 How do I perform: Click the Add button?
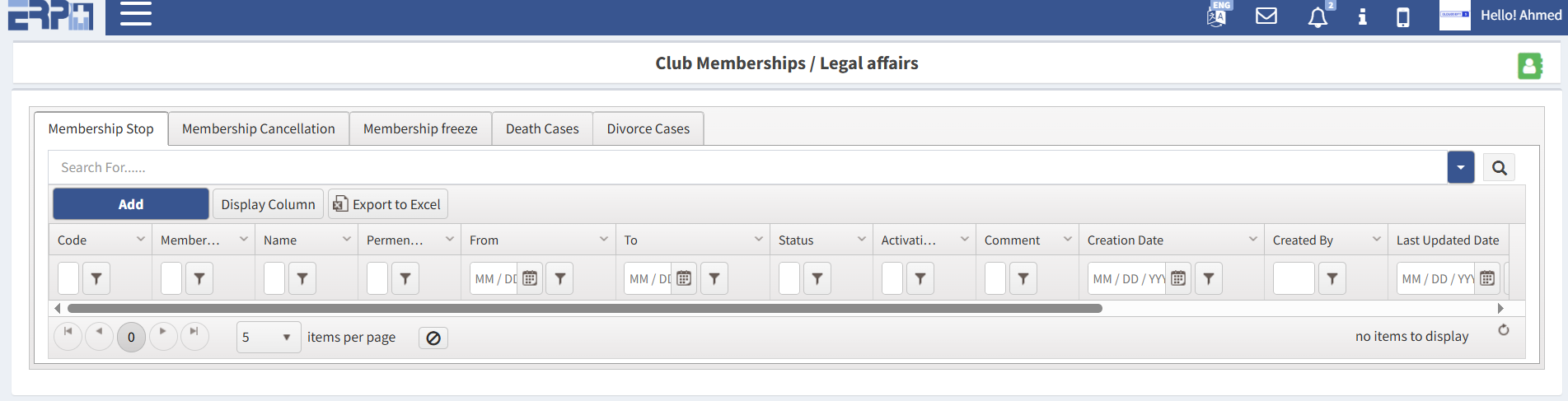tap(130, 204)
